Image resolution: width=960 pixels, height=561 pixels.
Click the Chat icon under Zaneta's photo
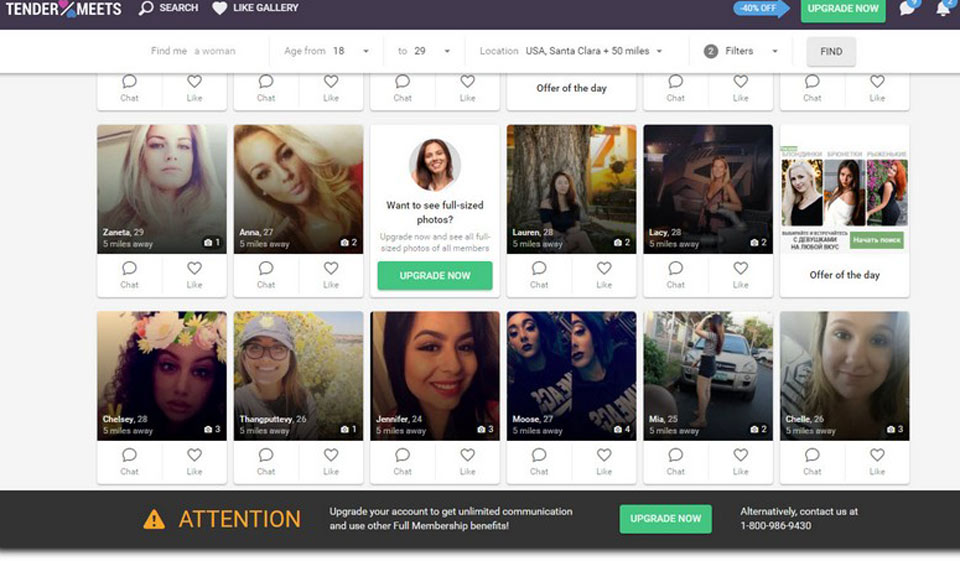[129, 269]
